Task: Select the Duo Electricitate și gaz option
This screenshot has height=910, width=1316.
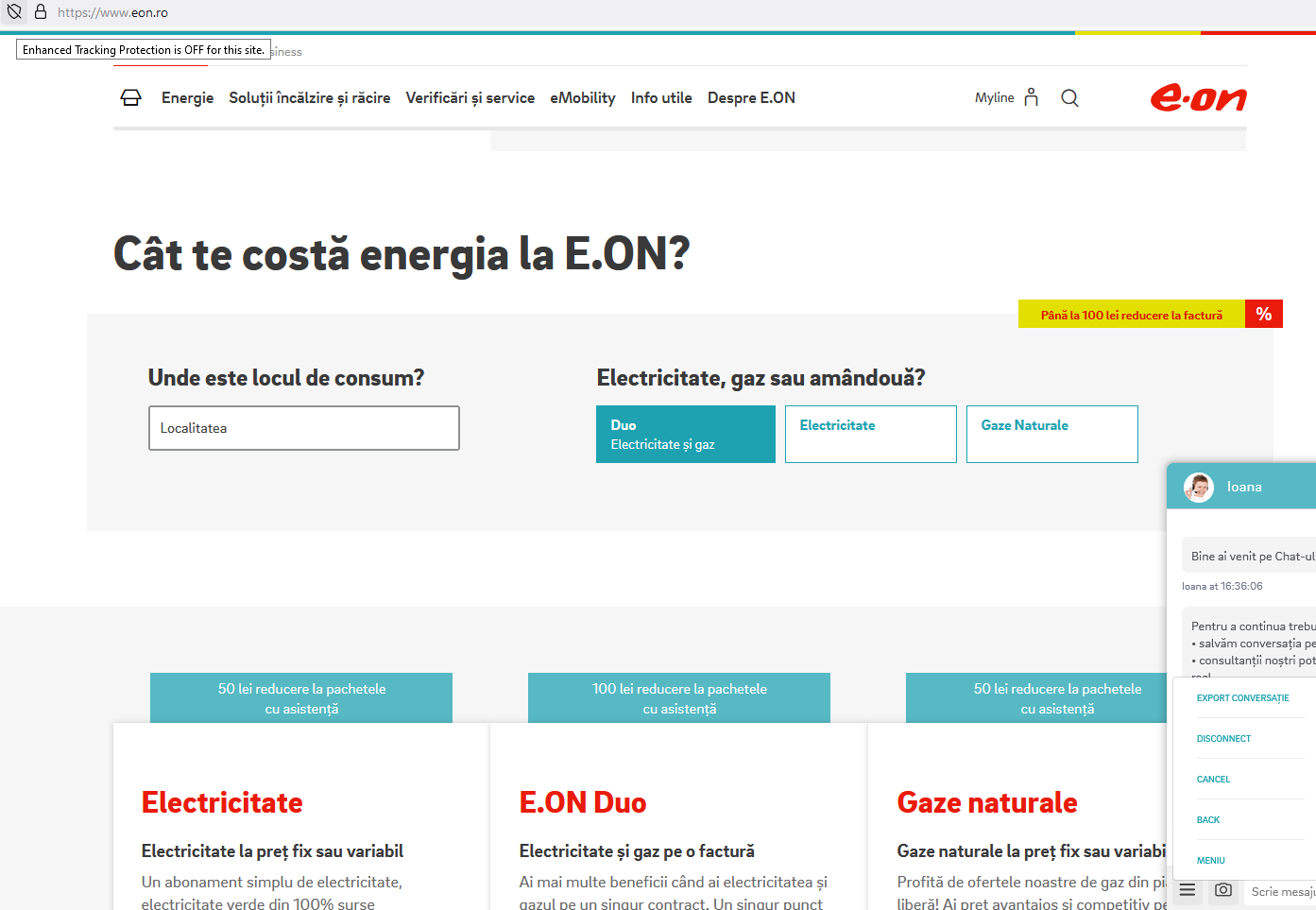Action: tap(685, 434)
